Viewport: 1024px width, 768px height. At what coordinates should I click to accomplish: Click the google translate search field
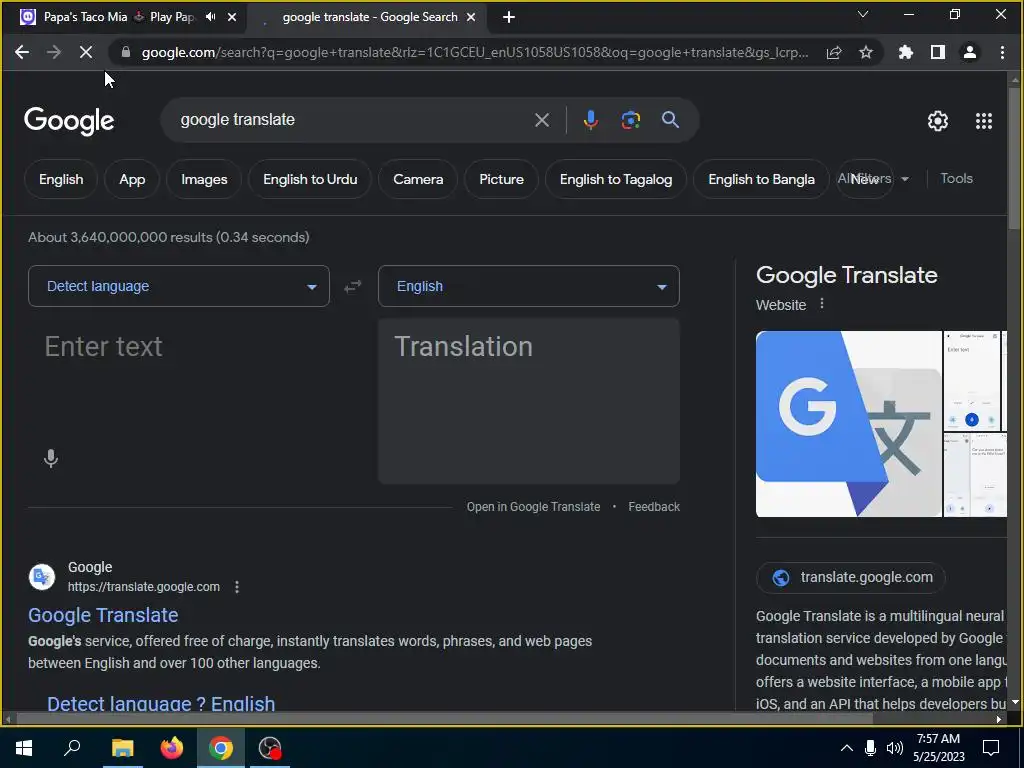click(353, 120)
